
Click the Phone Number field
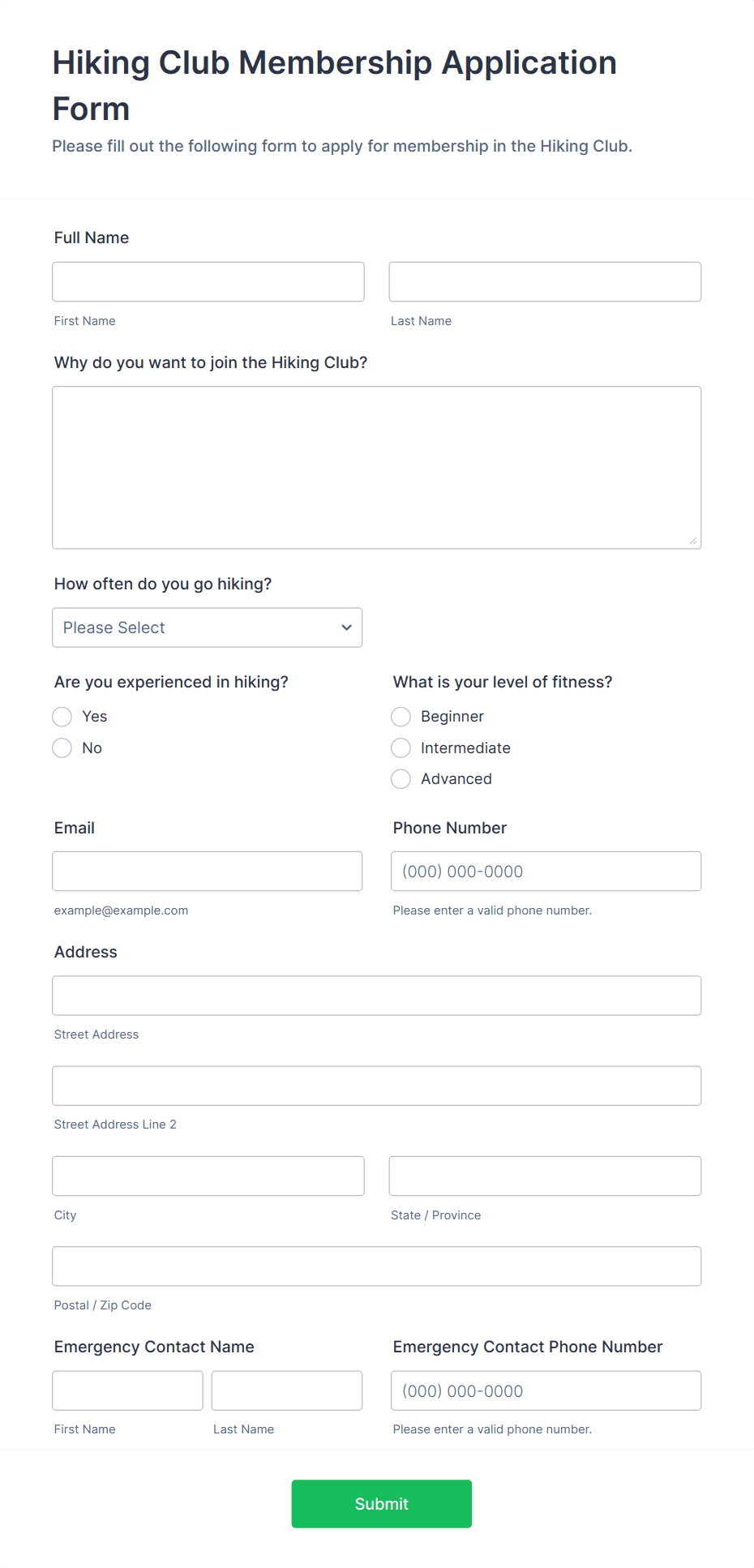tap(545, 871)
